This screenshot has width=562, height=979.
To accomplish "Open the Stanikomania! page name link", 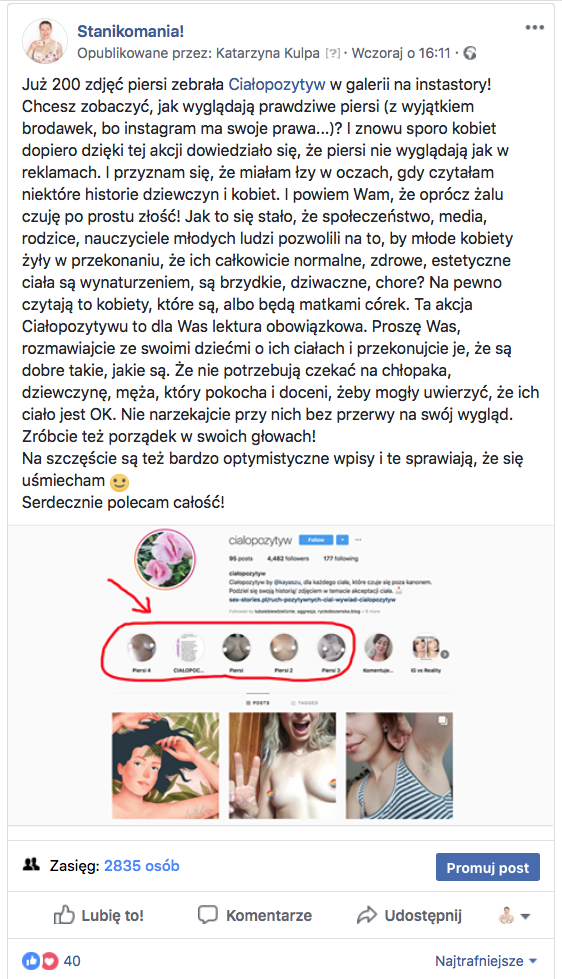I will [x=131, y=31].
